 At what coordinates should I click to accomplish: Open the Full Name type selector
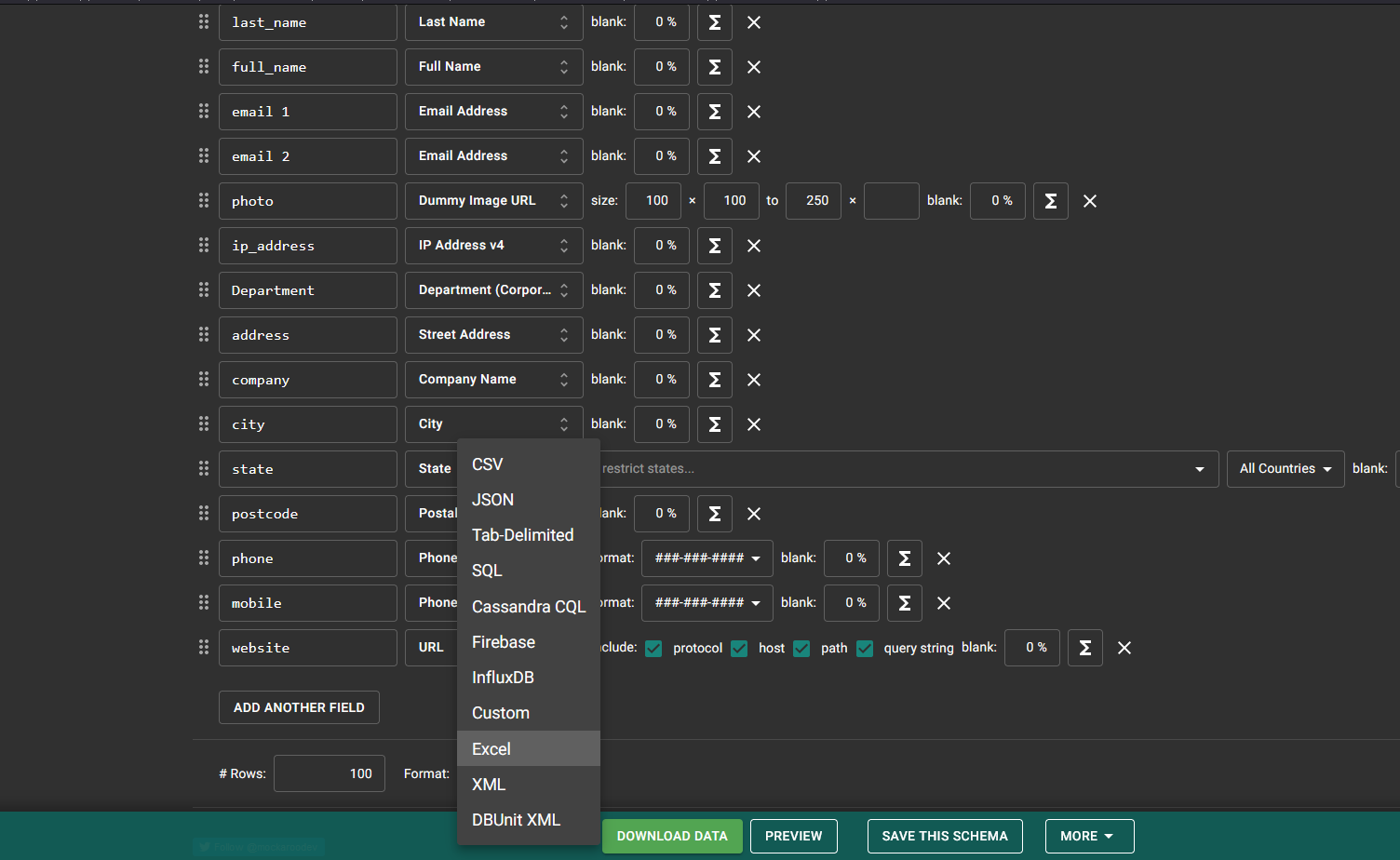(x=494, y=67)
